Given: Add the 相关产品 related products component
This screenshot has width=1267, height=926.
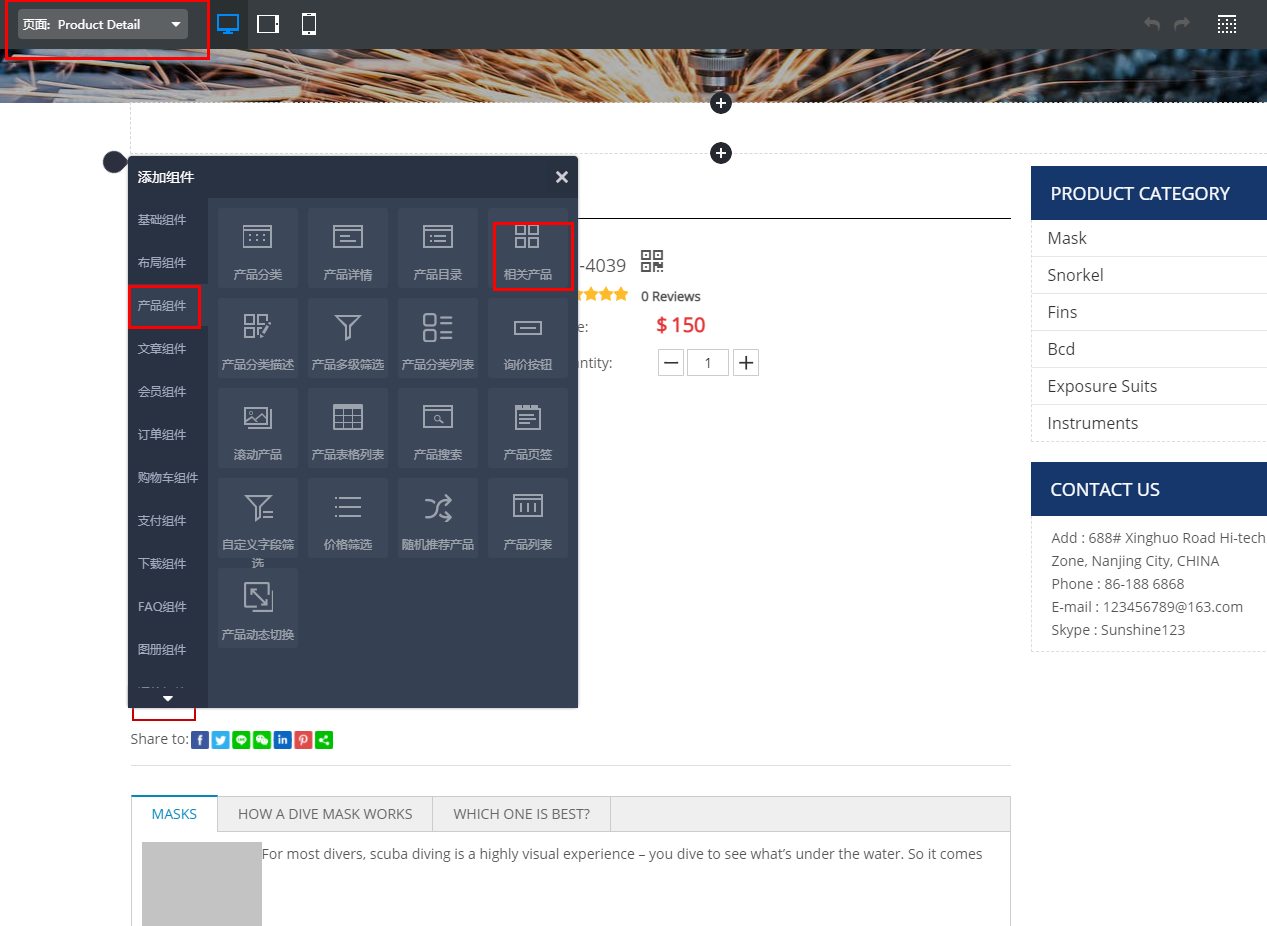Looking at the screenshot, I should click(527, 248).
